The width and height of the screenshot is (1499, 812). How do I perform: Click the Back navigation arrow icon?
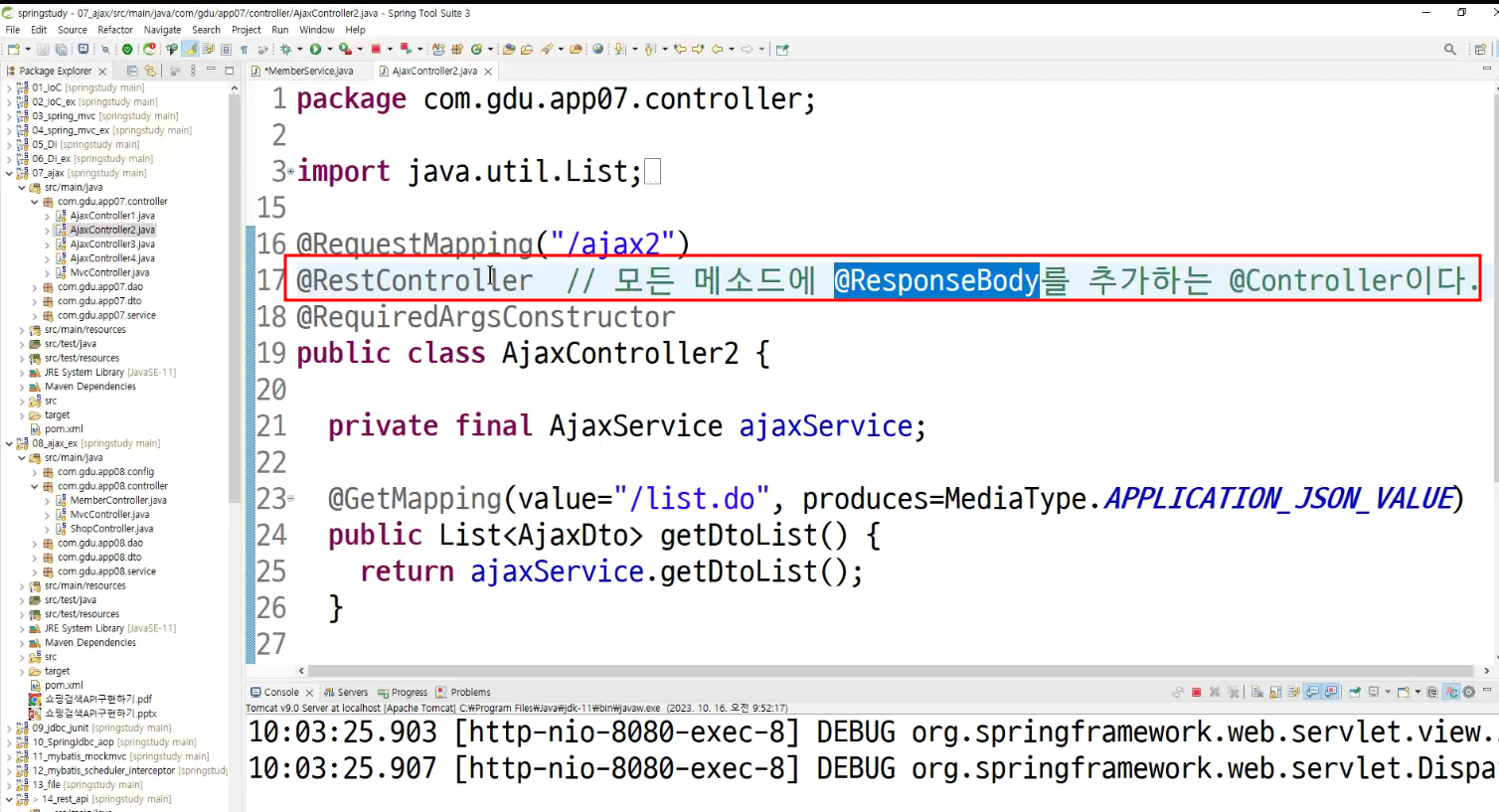716,49
